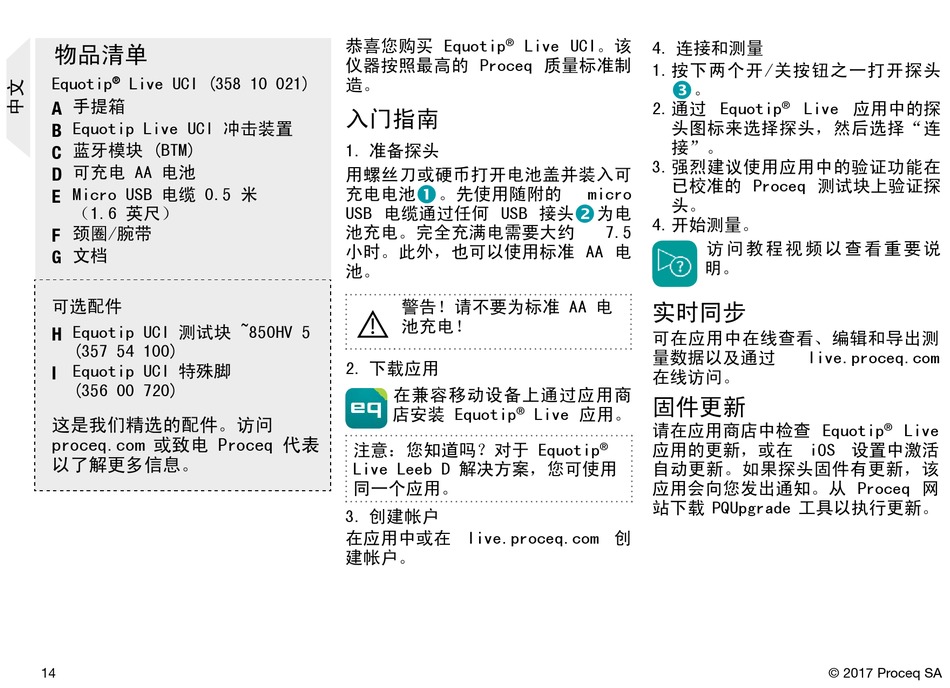950x688 pixels.
Task: Click 'PQUpgrade' tool name text
Action: 751,508
